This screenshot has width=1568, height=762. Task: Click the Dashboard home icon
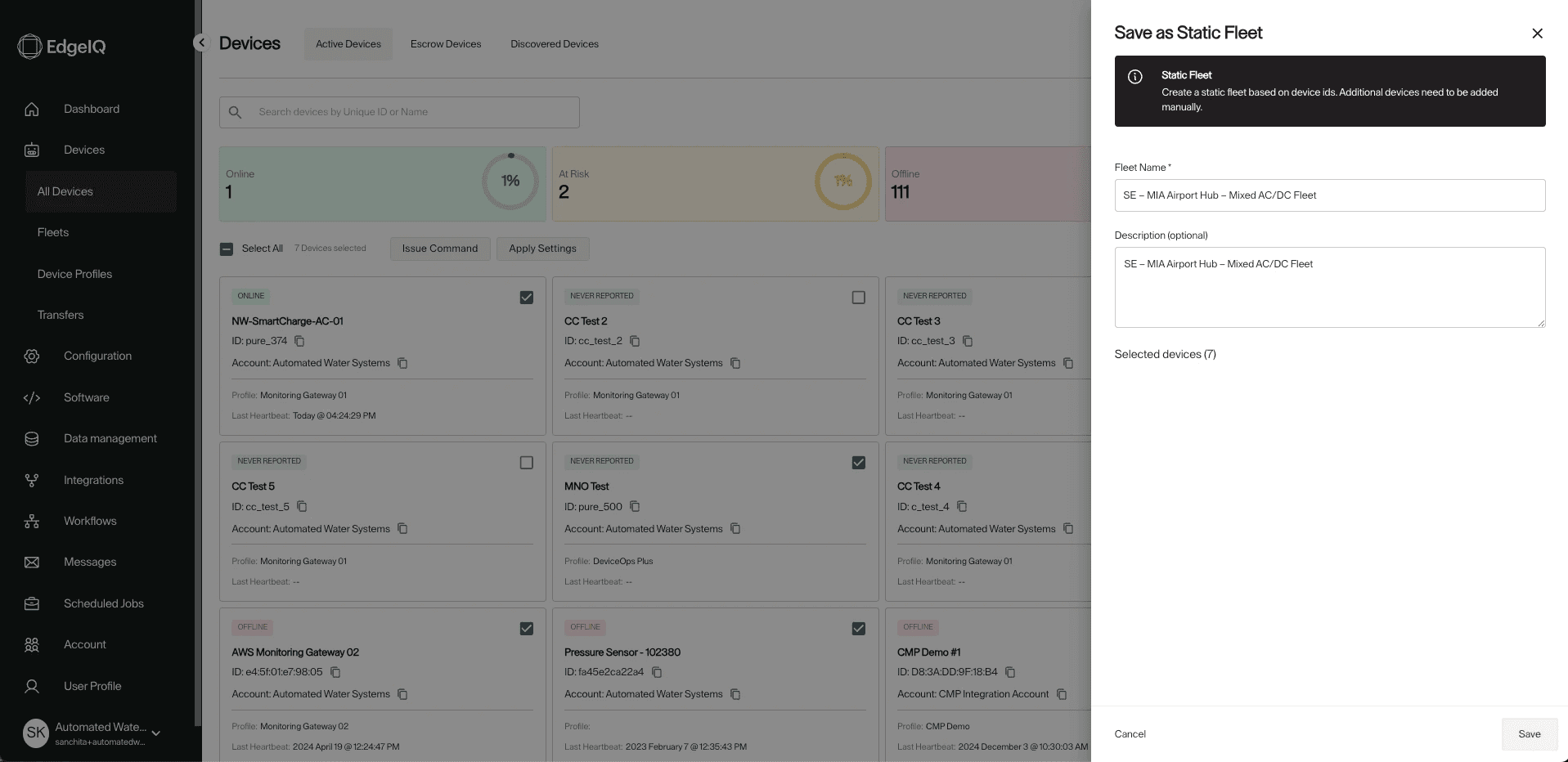tap(32, 109)
